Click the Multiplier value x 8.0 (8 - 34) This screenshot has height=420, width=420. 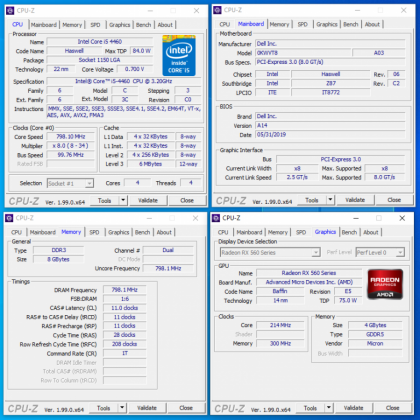tap(71, 146)
